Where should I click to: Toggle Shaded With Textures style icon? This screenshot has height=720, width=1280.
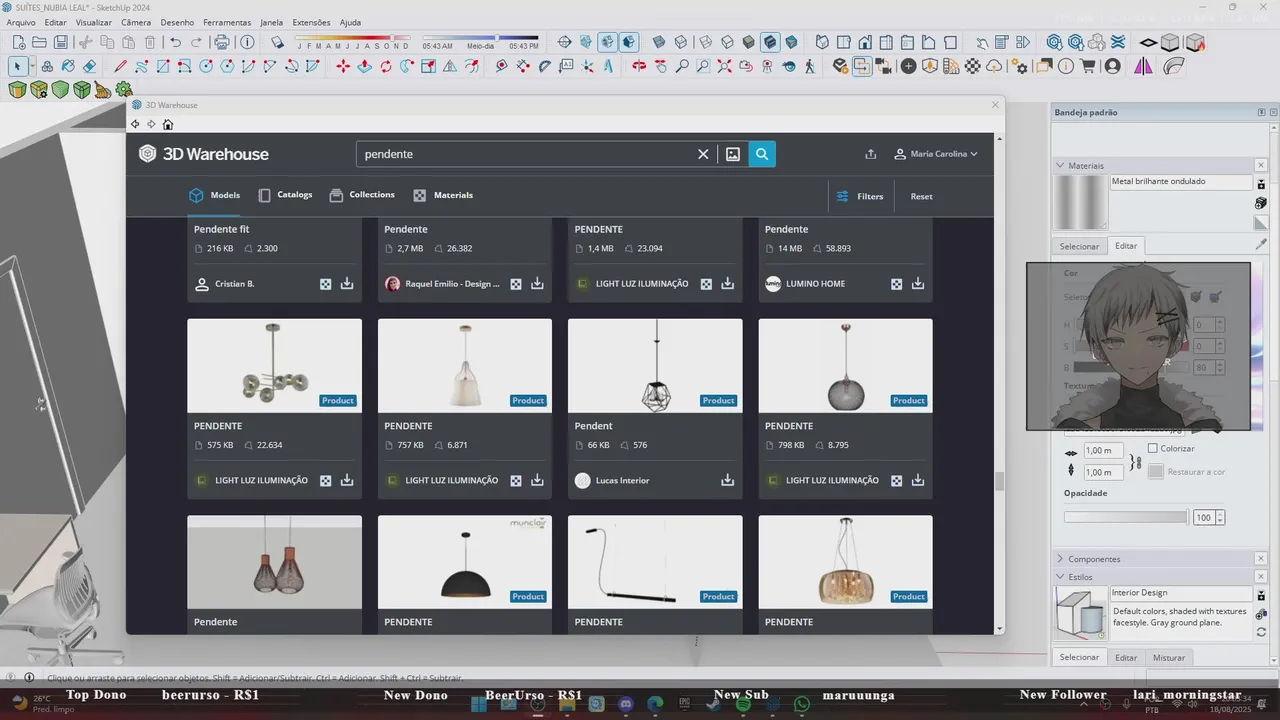[770, 42]
